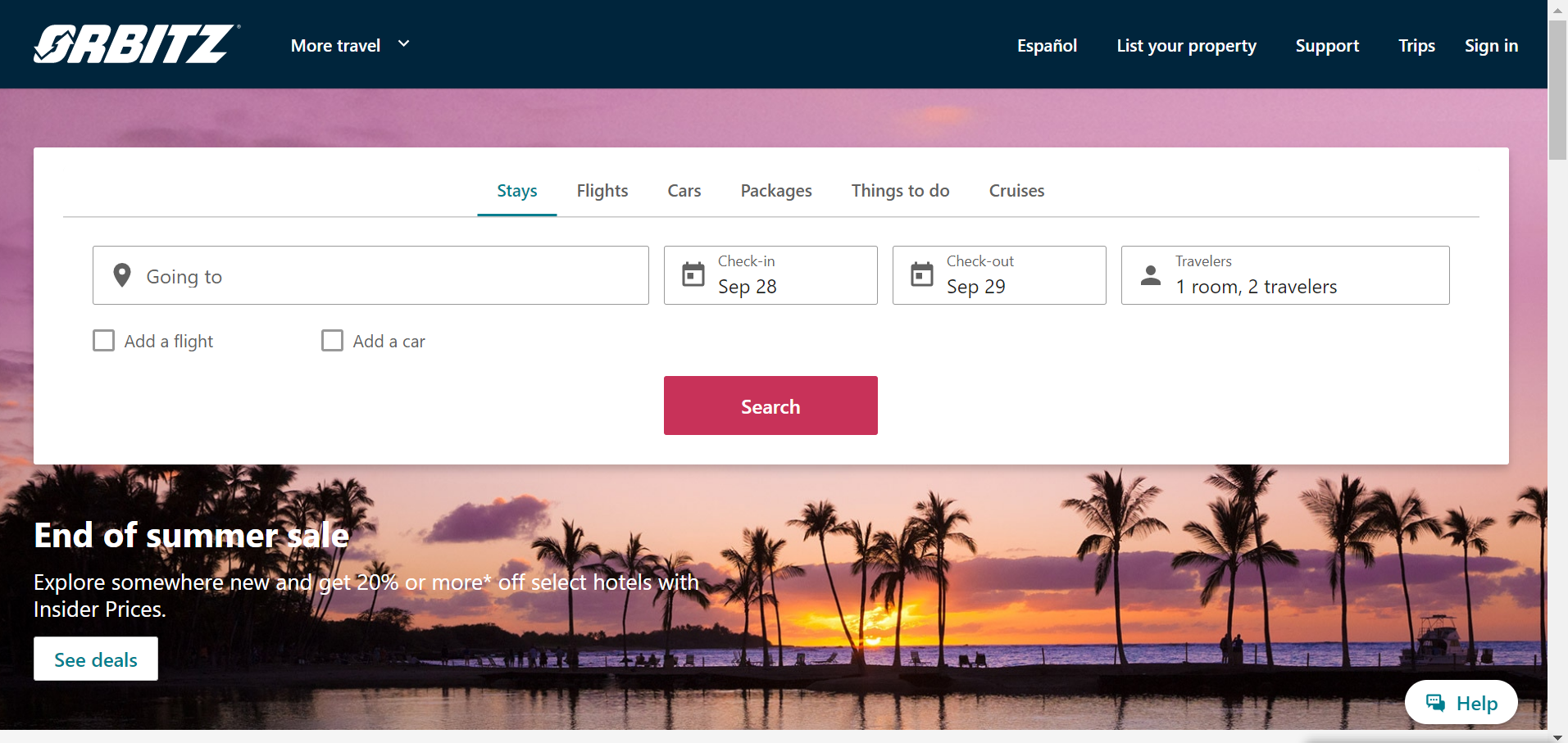Open the Check-in Sep 28 date picker
Viewport: 1568px width, 743px height.
pos(770,275)
